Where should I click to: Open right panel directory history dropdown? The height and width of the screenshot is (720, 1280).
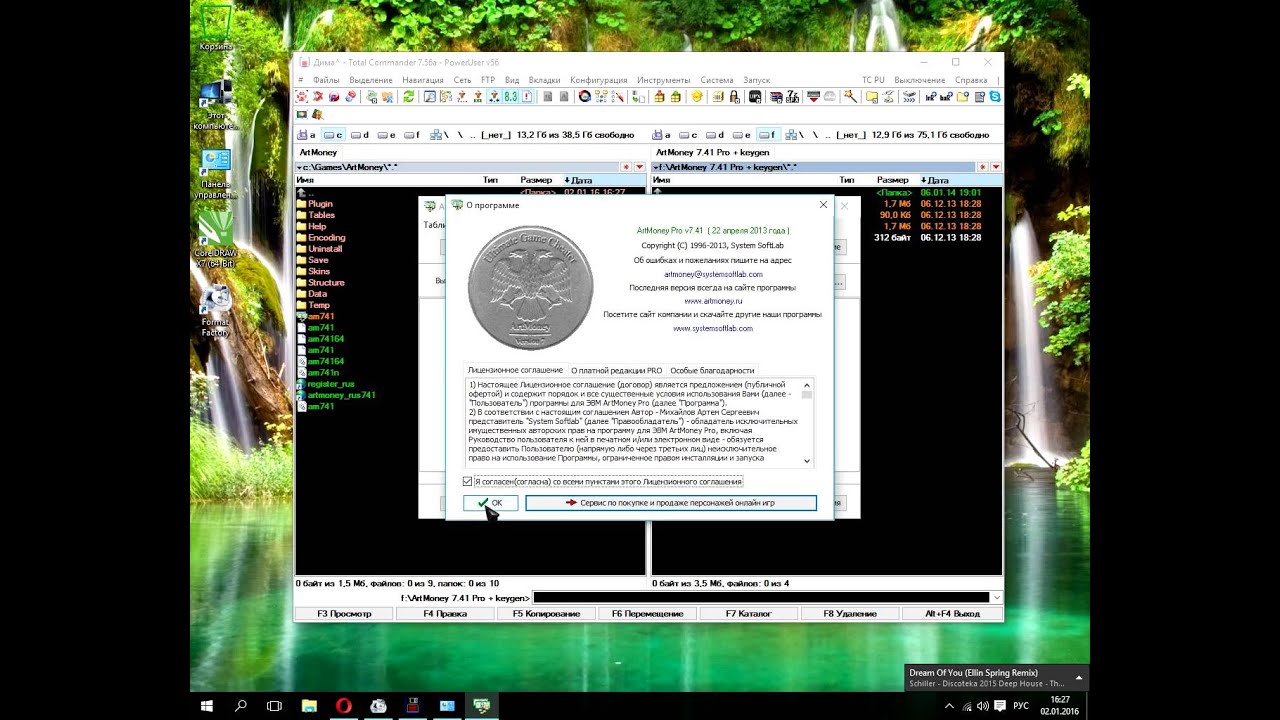click(996, 167)
